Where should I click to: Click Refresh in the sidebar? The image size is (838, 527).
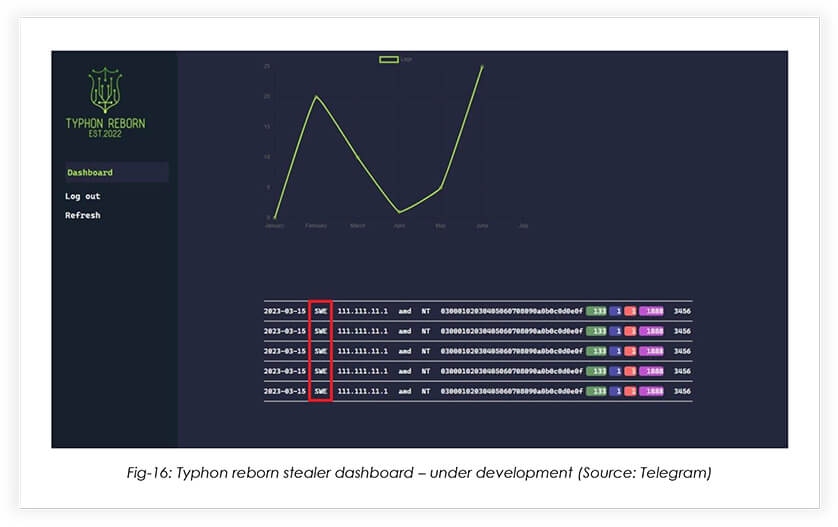pyautogui.click(x=83, y=215)
